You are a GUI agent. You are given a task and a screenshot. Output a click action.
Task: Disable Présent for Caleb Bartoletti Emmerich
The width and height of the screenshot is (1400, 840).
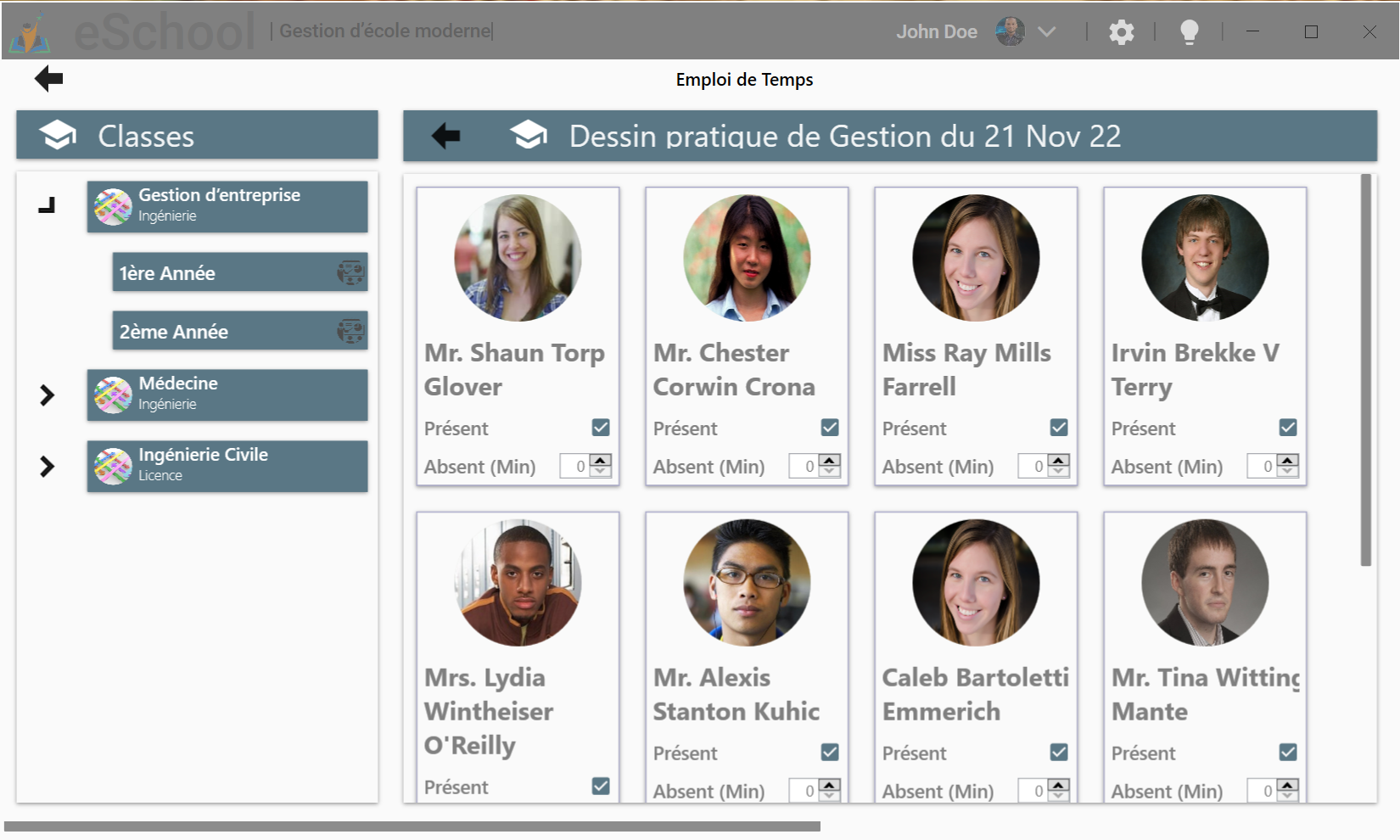tap(1059, 752)
